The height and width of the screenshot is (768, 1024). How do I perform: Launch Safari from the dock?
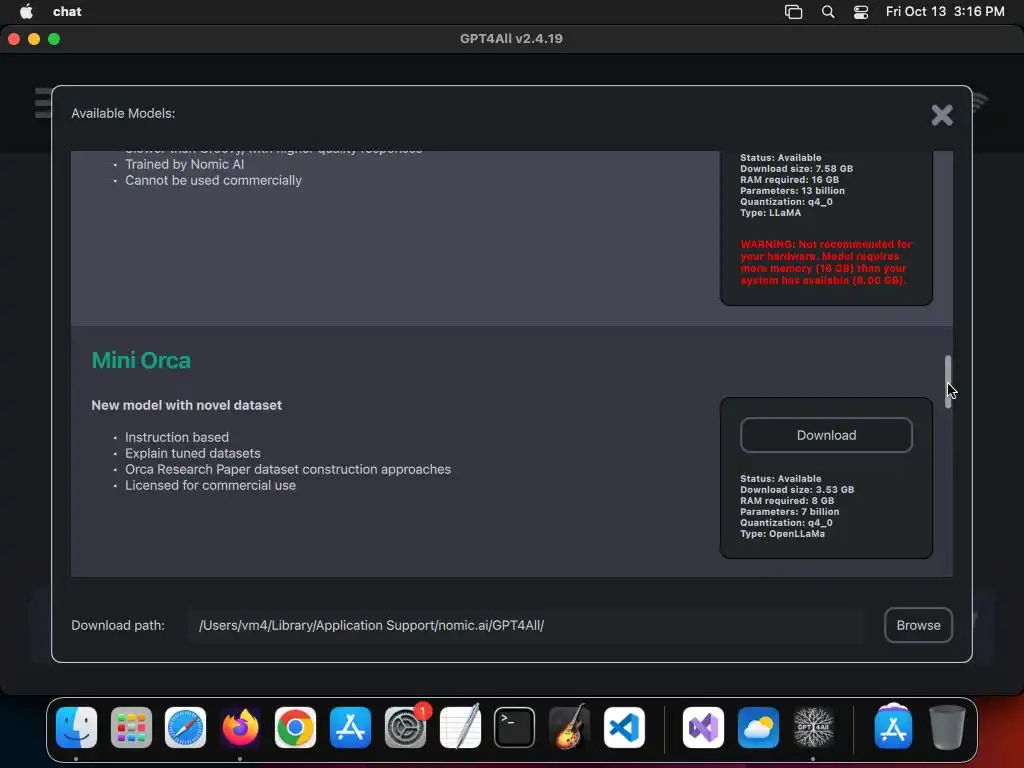(x=185, y=727)
